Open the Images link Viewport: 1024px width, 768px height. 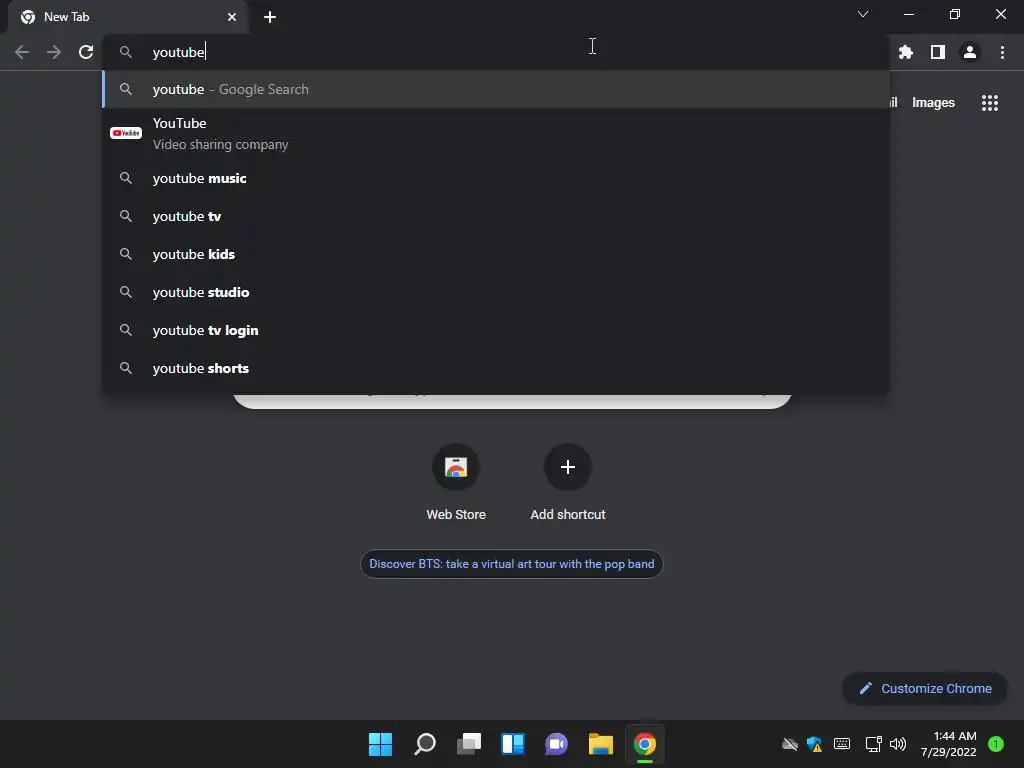[x=933, y=103]
